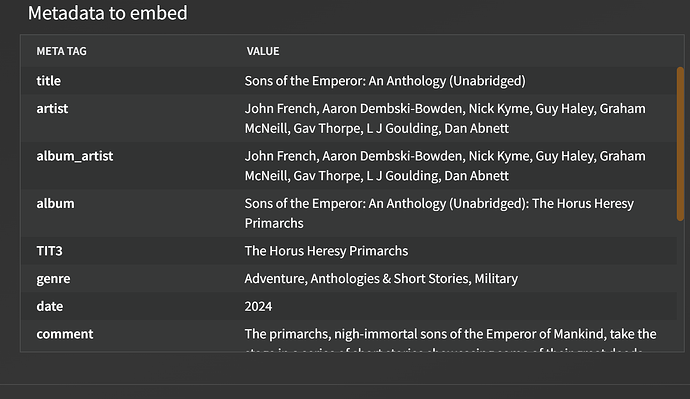Select the album_artist authors value
Viewport: 690px width, 399px height.
click(x=445, y=166)
